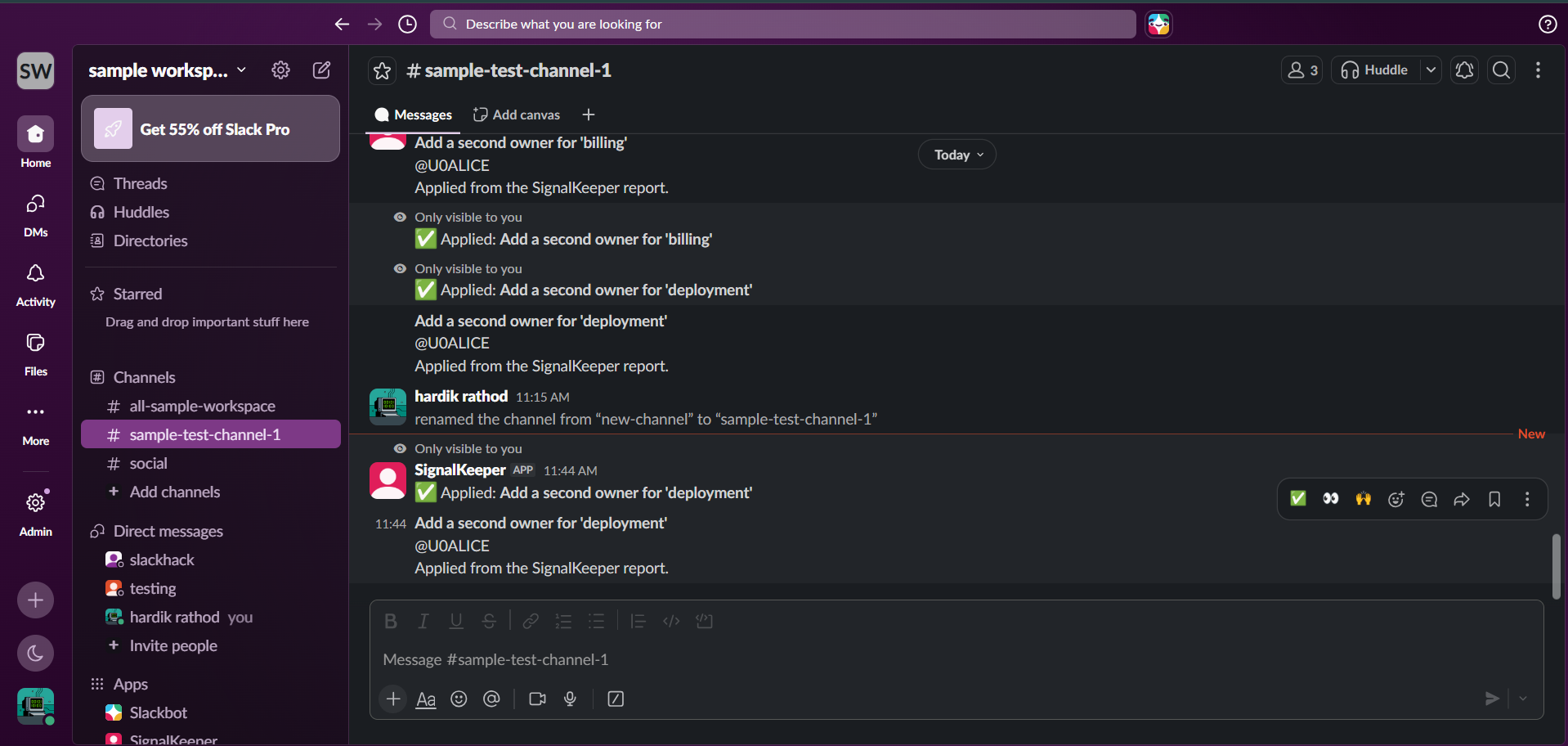Click the round plus create button in rail
The width and height of the screenshot is (1568, 746).
pos(36,600)
